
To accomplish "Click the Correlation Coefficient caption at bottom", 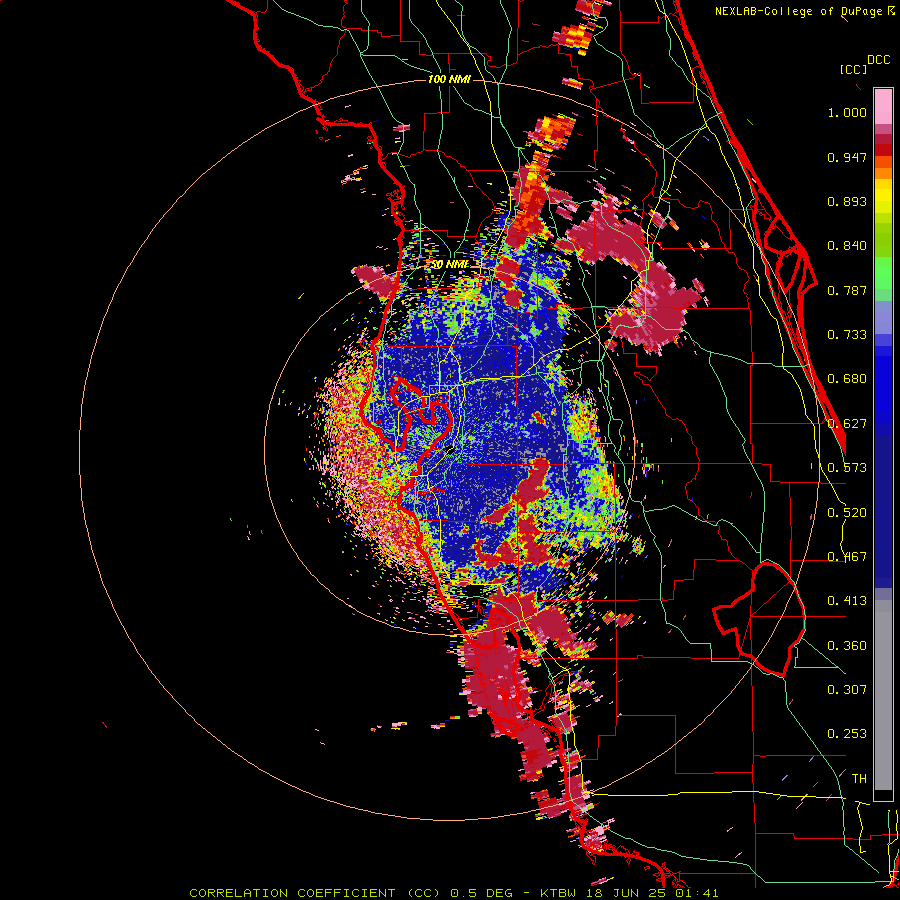I will click(x=453, y=893).
